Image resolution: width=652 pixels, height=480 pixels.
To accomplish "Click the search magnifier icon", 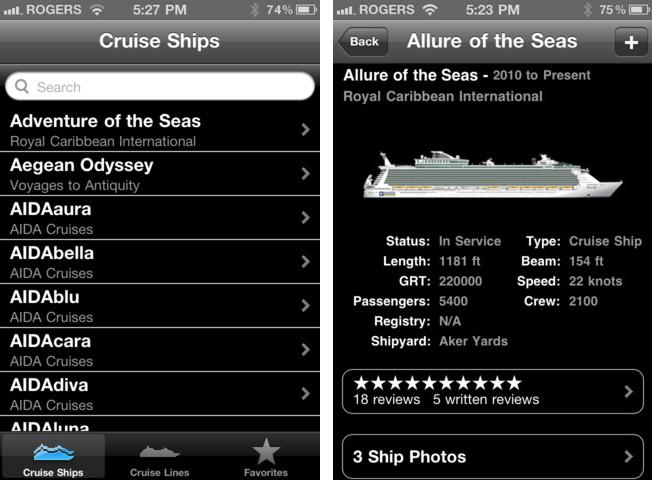I will point(23,87).
